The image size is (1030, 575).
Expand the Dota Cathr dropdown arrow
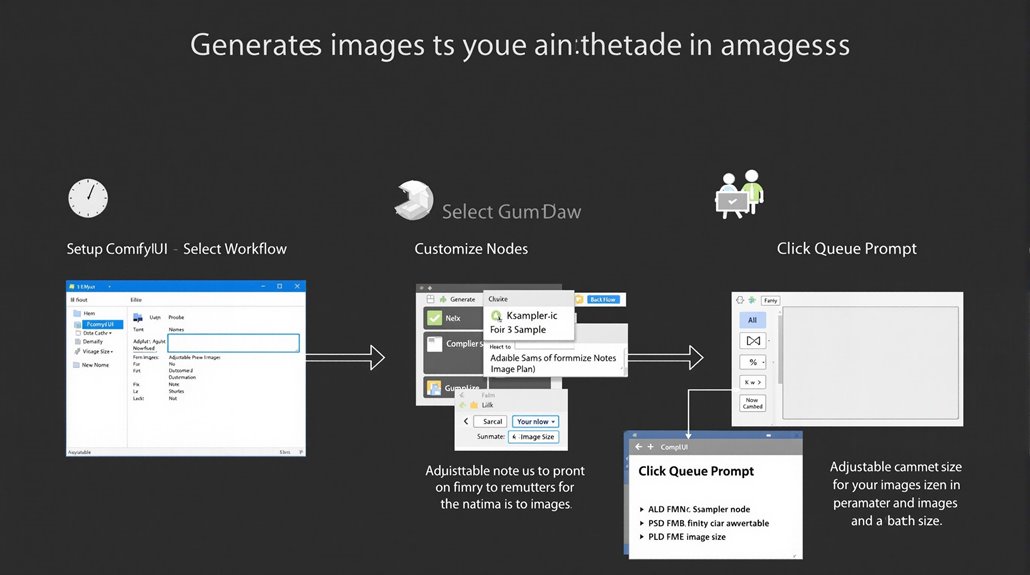(x=111, y=333)
